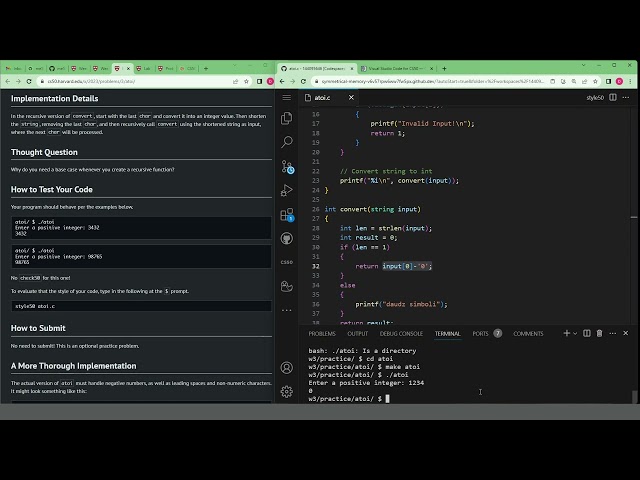Close the atoi.c editor tab
Viewport: 640px width, 480px height.
click(351, 98)
